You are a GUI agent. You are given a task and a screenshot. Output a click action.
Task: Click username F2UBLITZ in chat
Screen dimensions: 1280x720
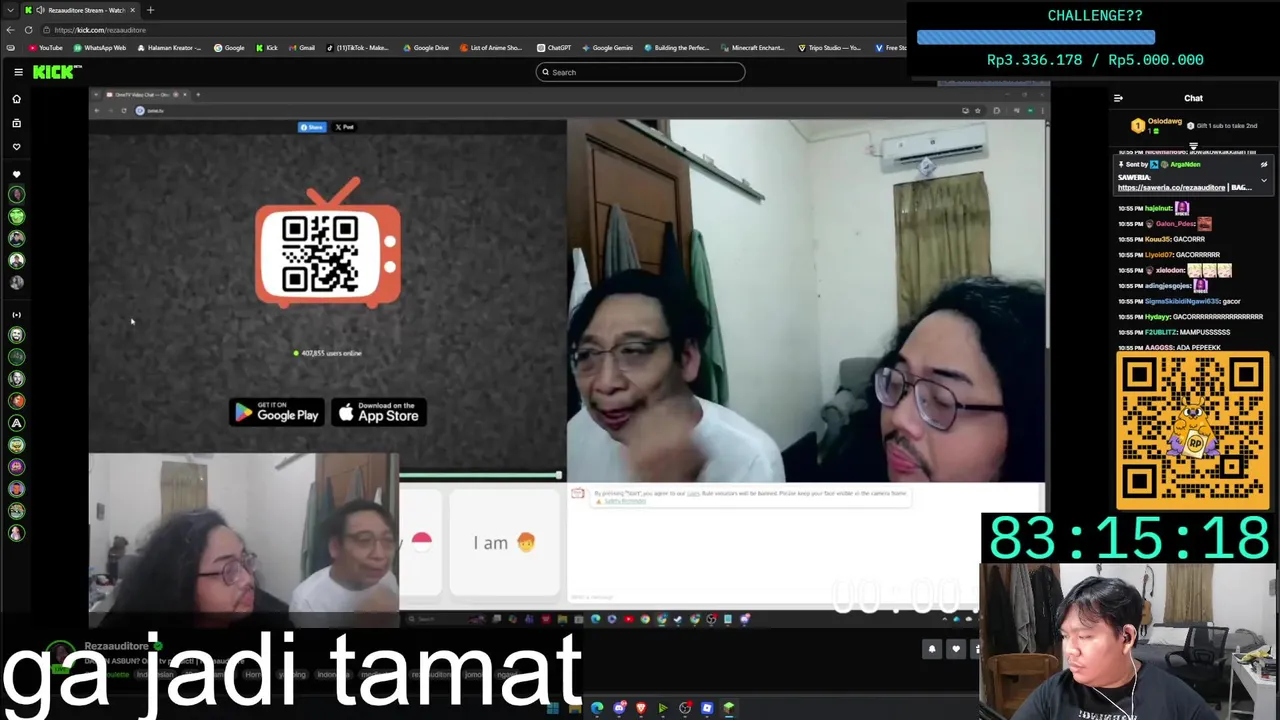[x=1161, y=332]
